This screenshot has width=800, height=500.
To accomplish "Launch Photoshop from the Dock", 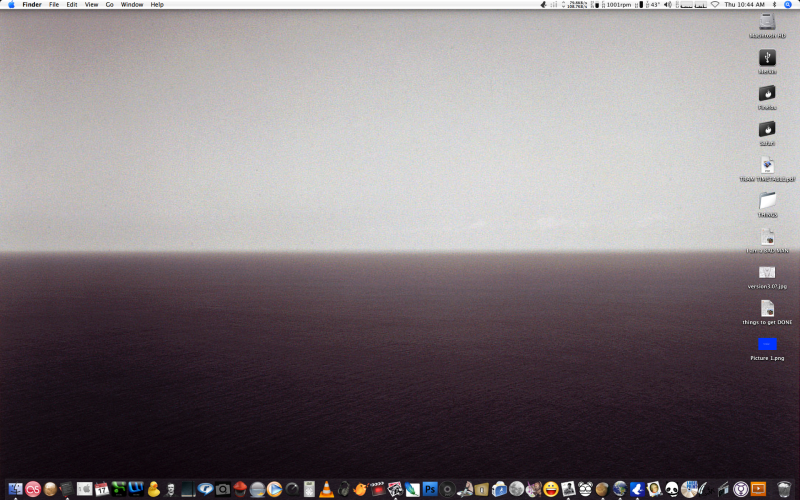I will (430, 489).
